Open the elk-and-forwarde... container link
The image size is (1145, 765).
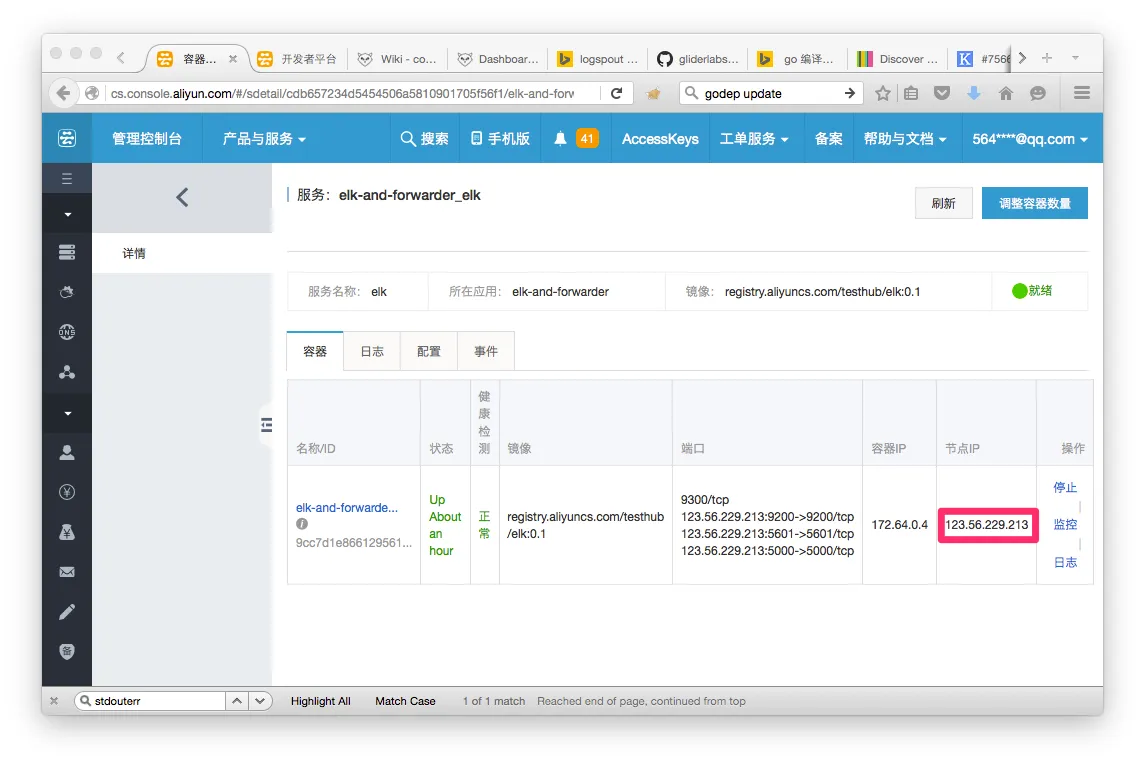(x=347, y=507)
